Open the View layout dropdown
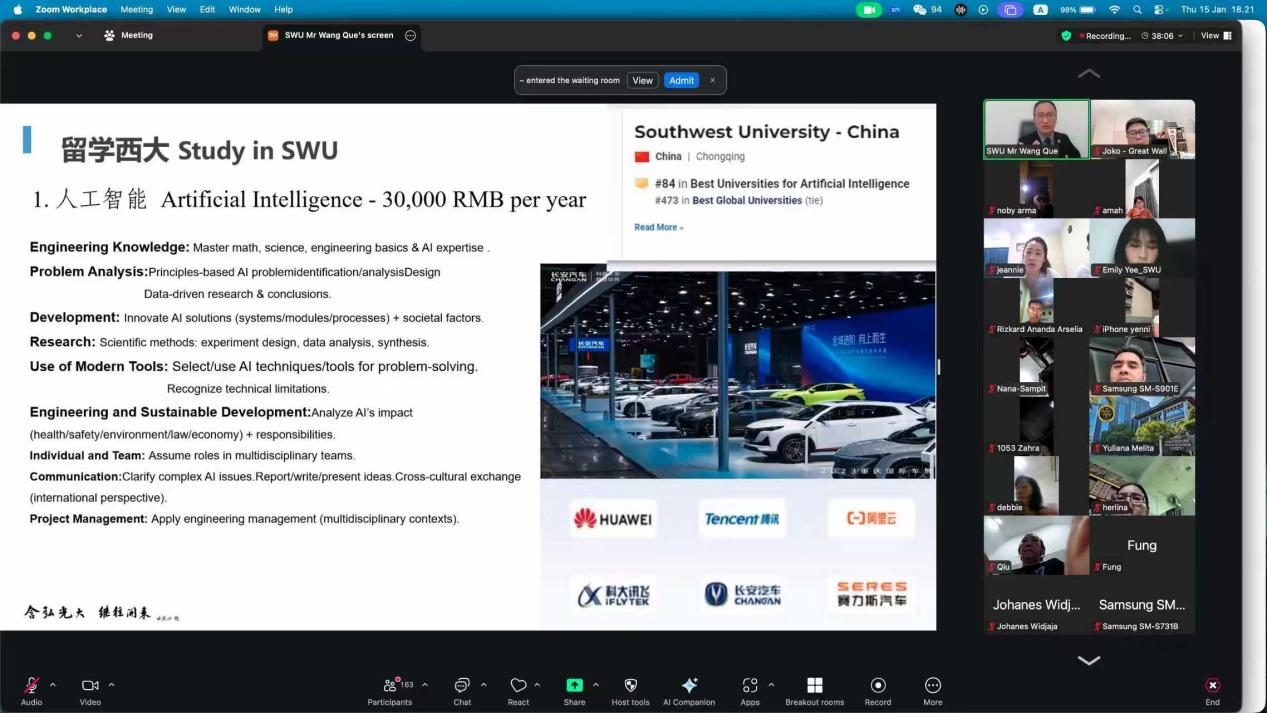 pyautogui.click(x=1216, y=35)
